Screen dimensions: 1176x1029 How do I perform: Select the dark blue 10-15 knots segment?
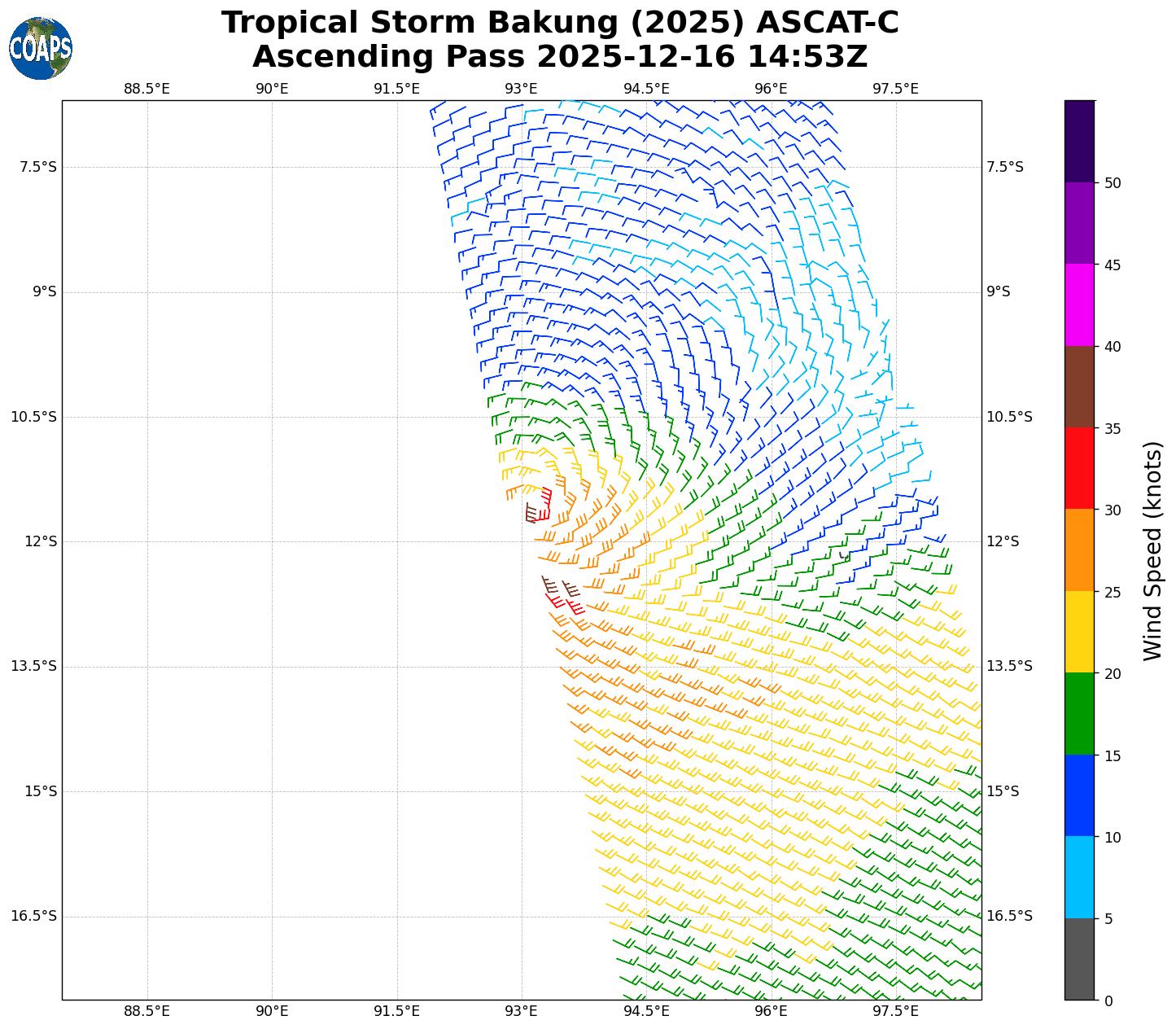click(x=1079, y=796)
